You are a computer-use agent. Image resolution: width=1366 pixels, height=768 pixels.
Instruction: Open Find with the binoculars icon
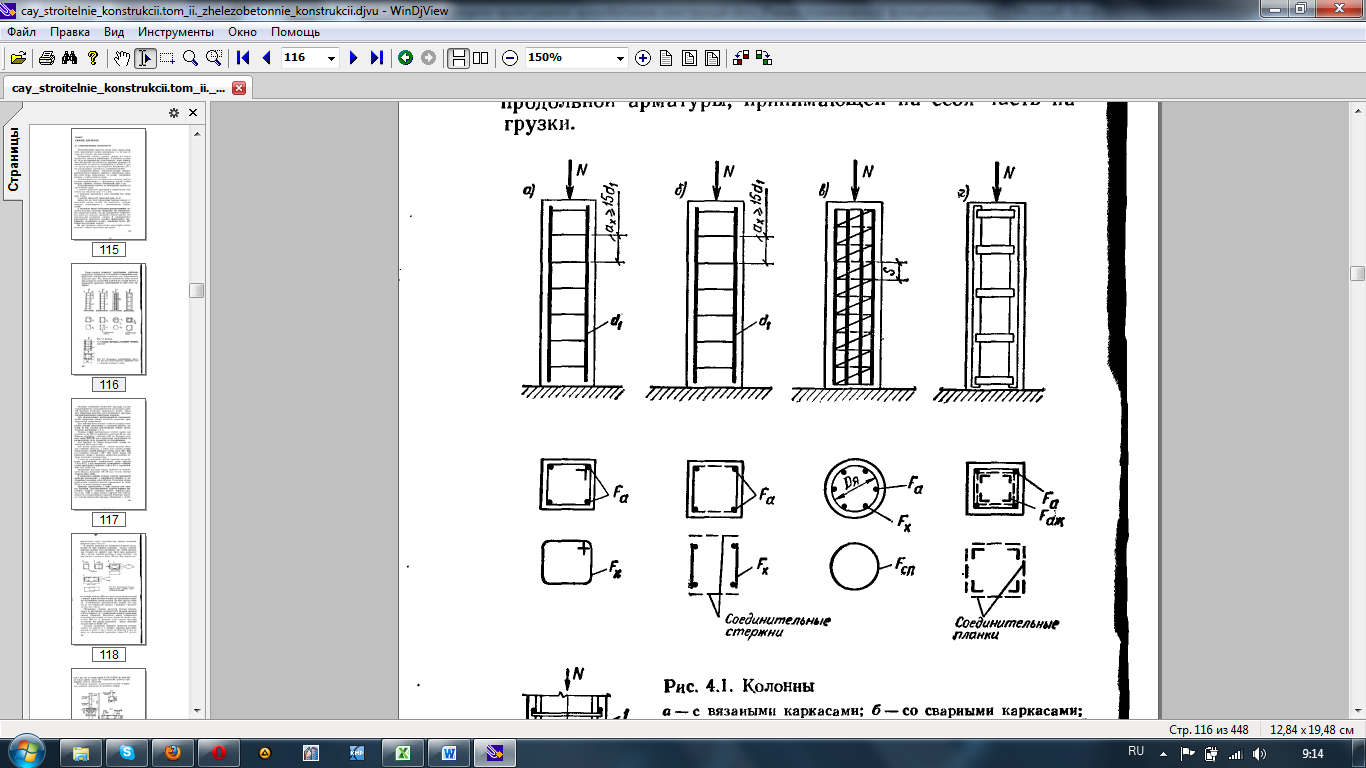[x=70, y=58]
